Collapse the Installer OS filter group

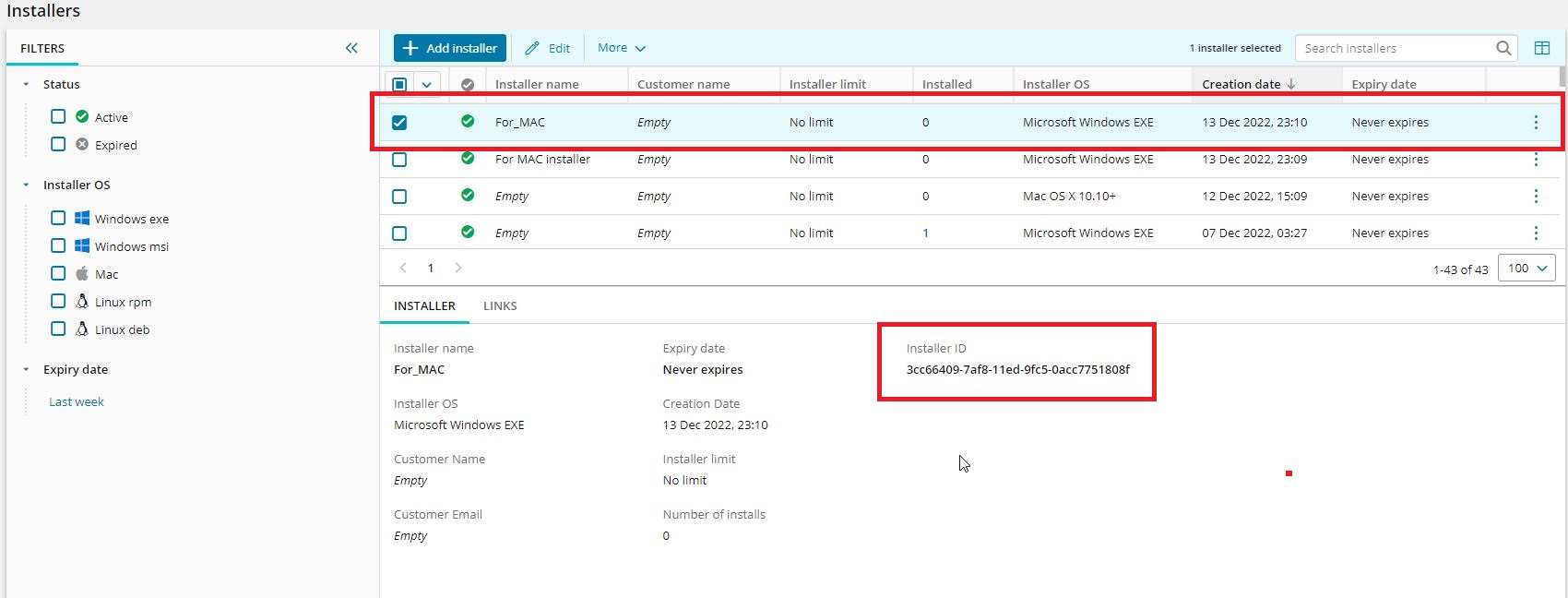click(x=26, y=185)
